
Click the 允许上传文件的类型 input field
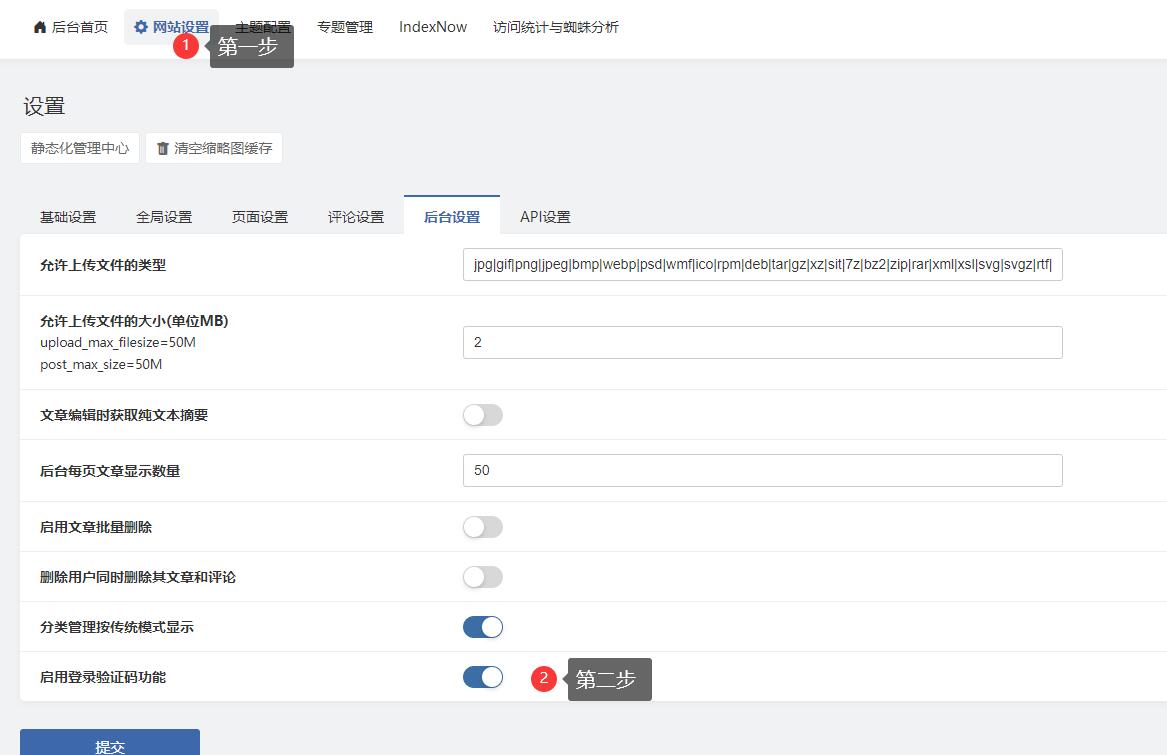[x=762, y=265]
